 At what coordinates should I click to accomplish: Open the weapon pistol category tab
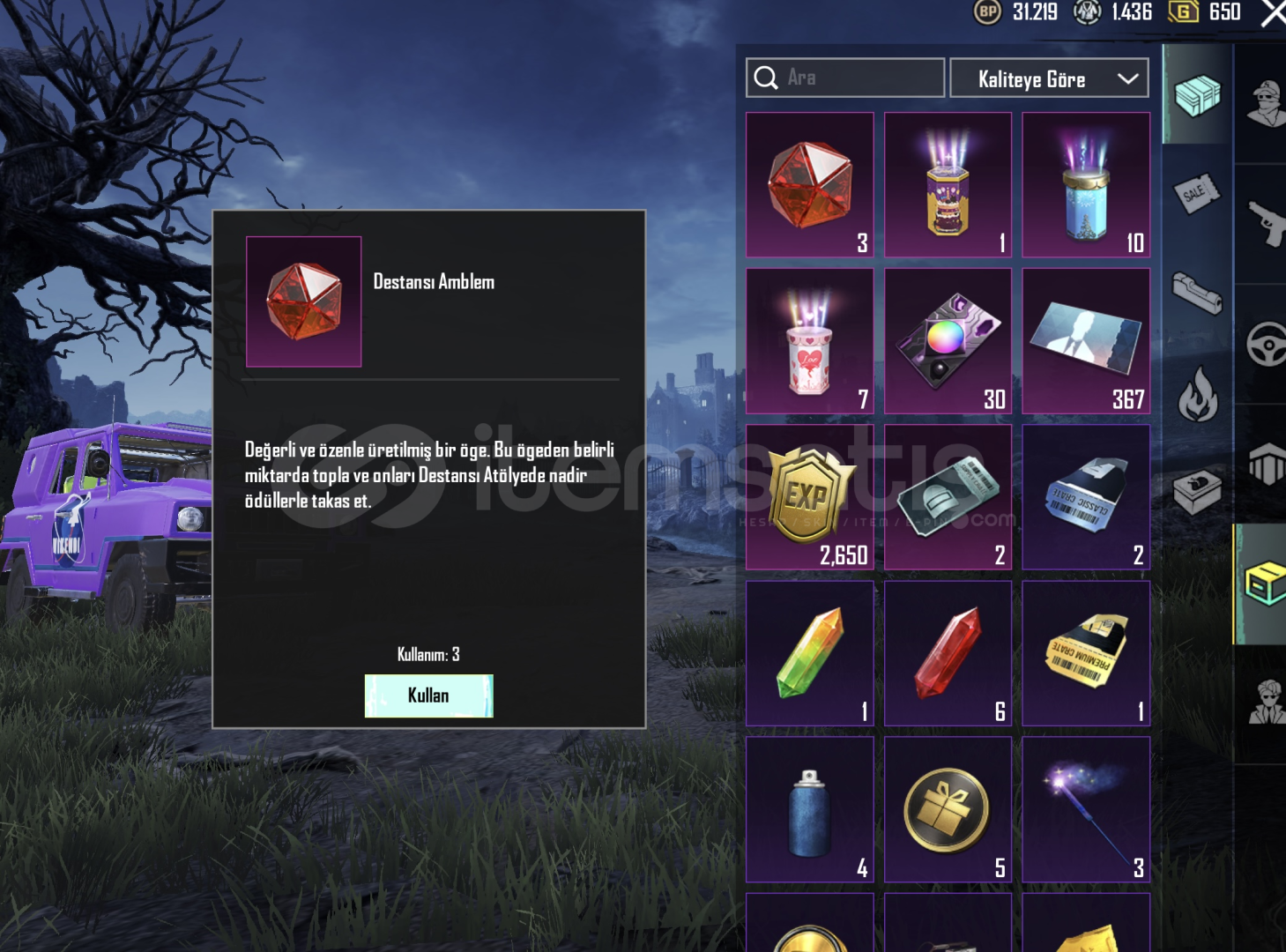click(1267, 223)
